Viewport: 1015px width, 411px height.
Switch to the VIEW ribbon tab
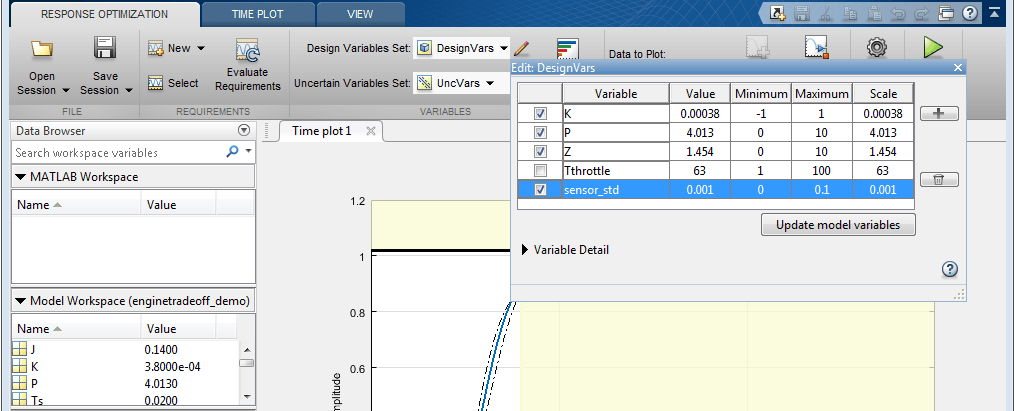359,14
